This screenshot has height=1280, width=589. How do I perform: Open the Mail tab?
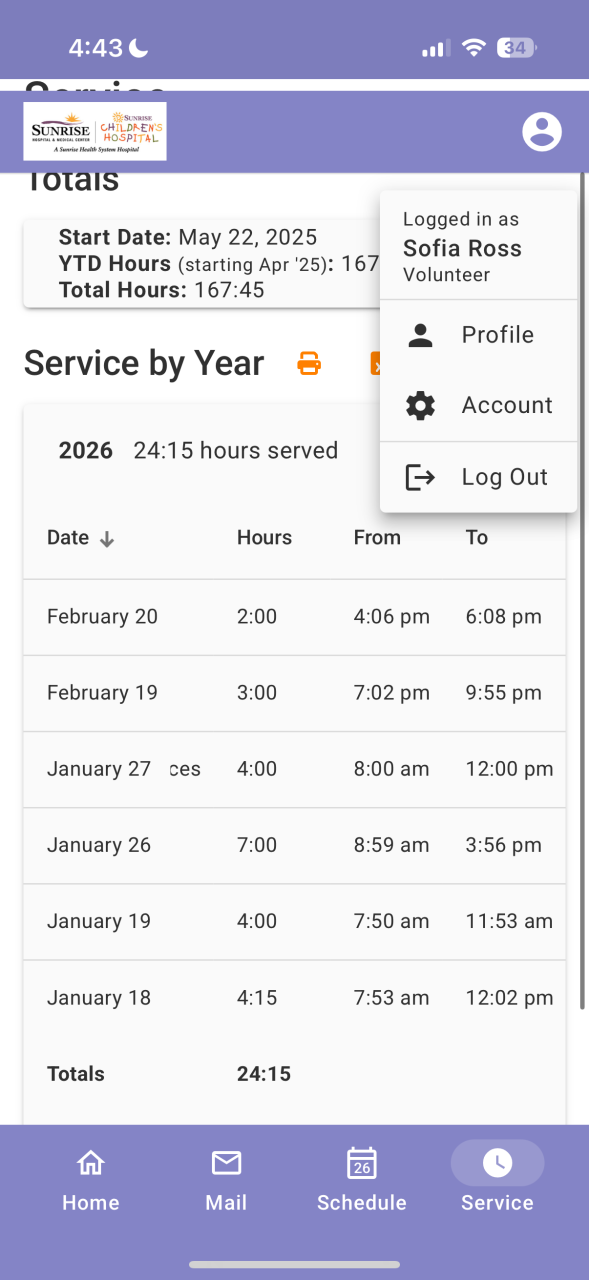pos(226,1180)
